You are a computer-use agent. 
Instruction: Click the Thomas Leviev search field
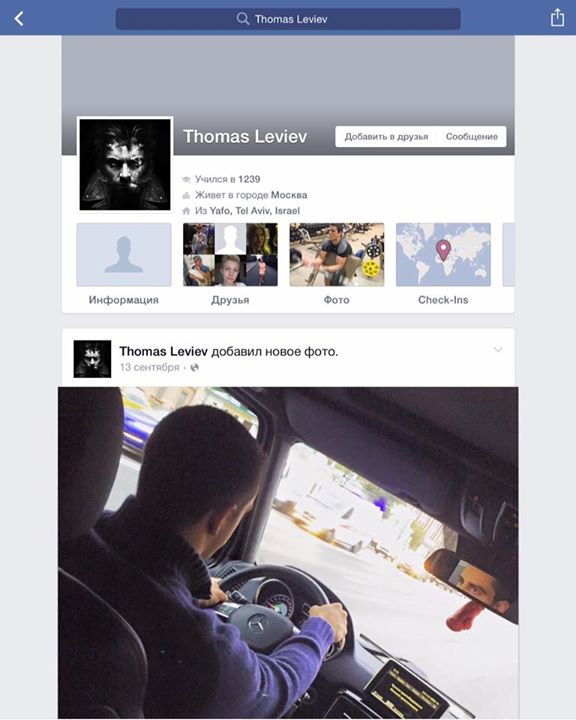[x=288, y=19]
